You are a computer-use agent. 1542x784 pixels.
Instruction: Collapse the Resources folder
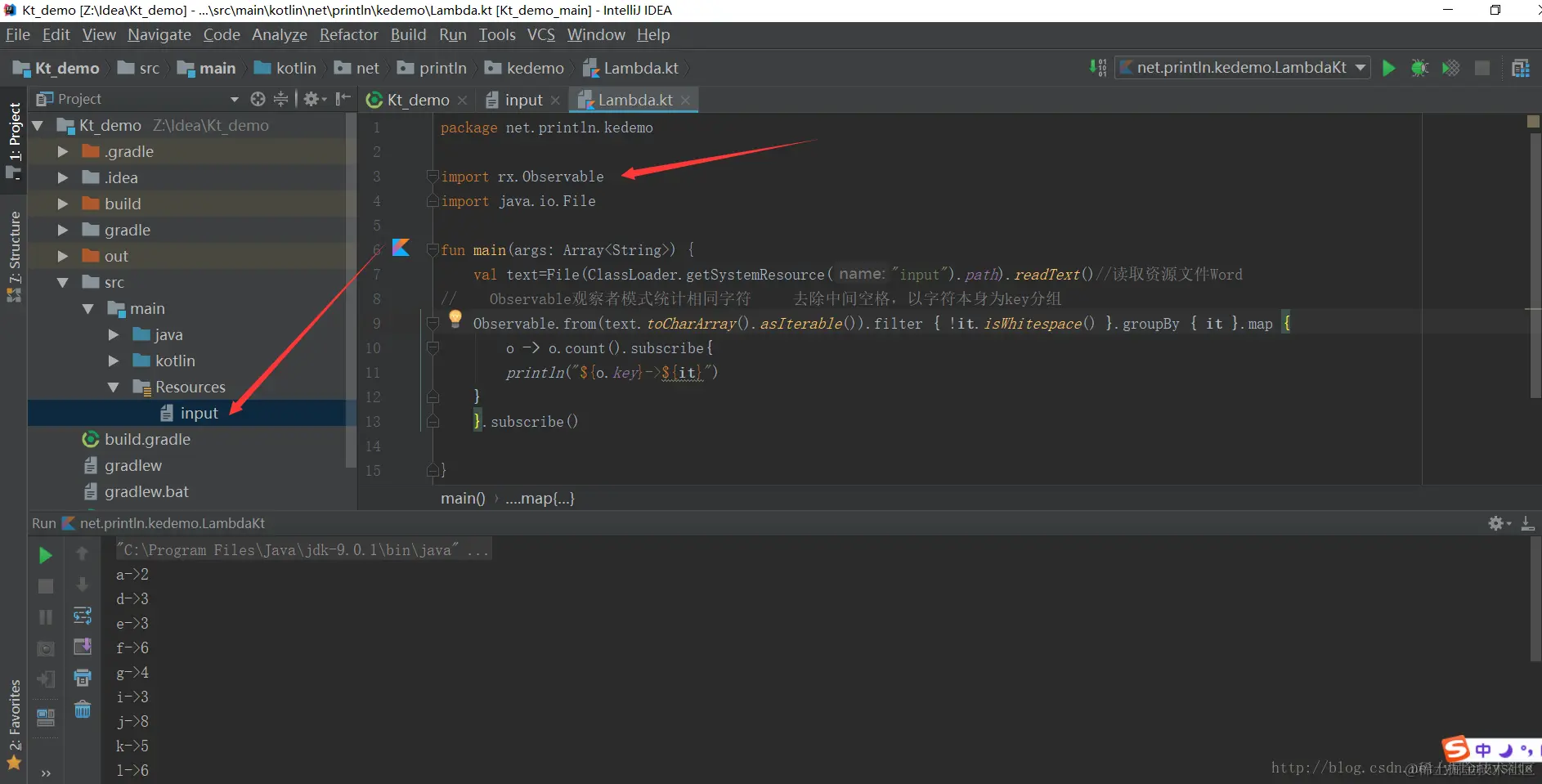(114, 388)
